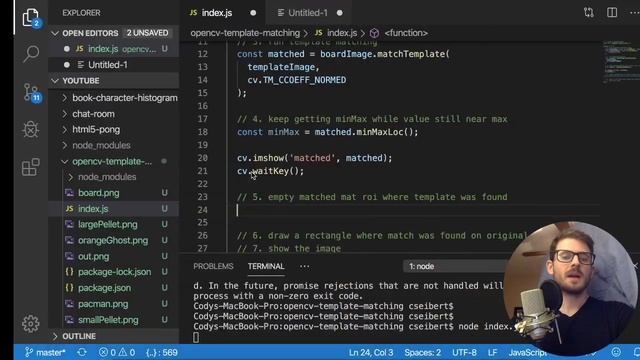The width and height of the screenshot is (640, 360).
Task: Click the Spaces: 2 indentation status item
Action: 422,352
